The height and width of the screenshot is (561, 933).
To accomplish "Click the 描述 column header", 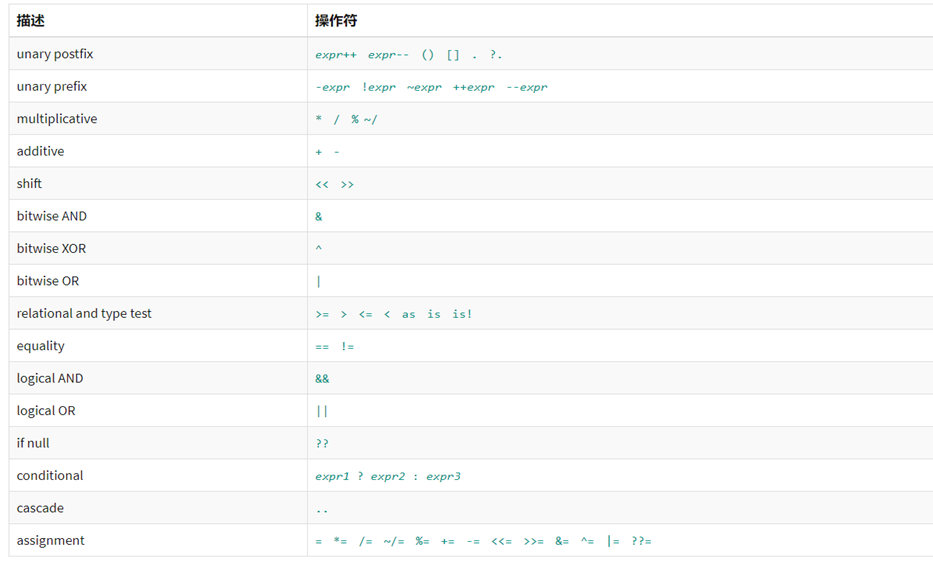I will [x=31, y=20].
